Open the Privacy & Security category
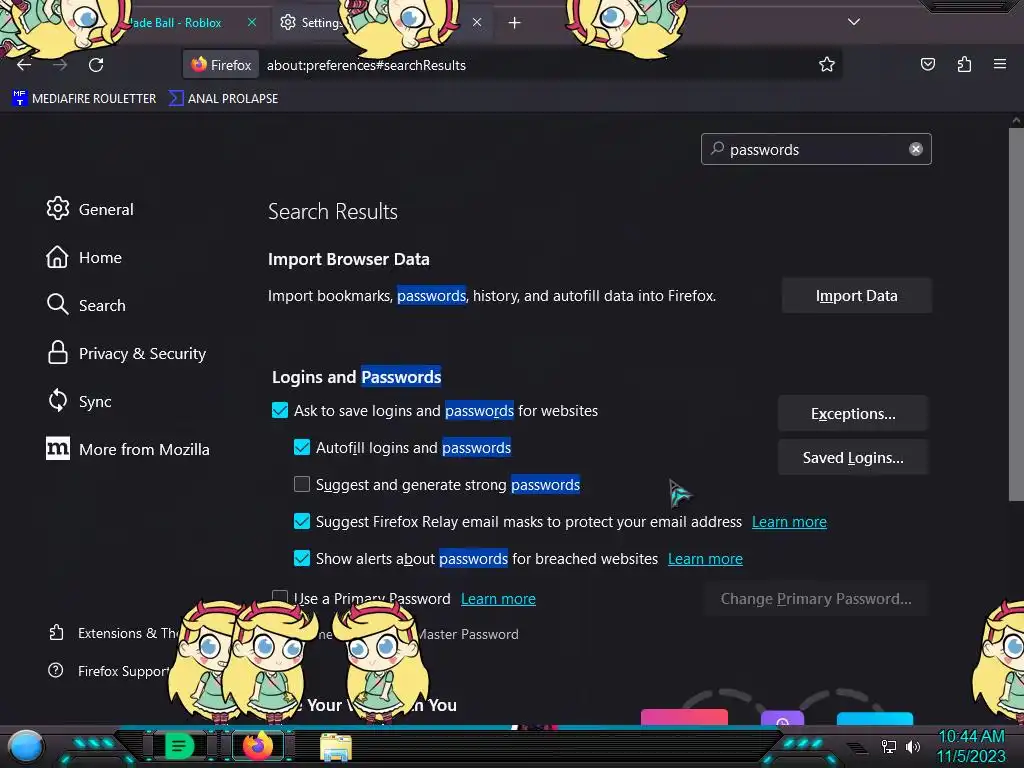The width and height of the screenshot is (1024, 768). point(127,353)
